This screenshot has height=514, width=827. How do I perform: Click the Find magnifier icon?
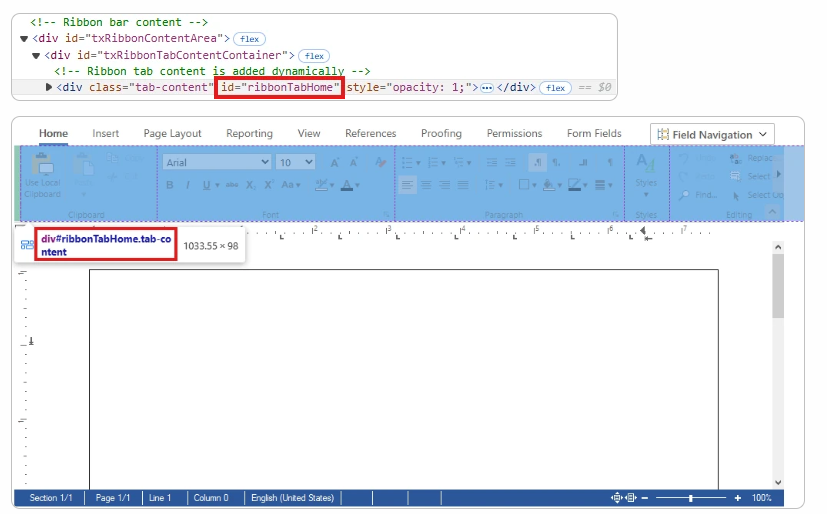pyautogui.click(x=684, y=195)
